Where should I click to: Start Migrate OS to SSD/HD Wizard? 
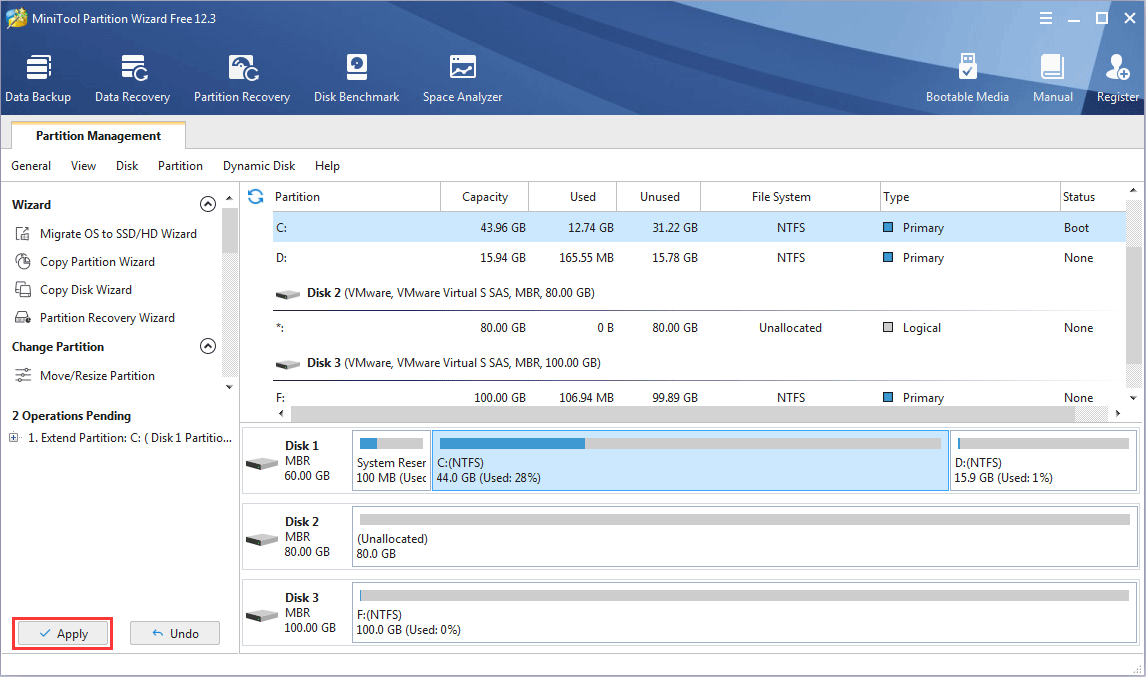118,234
